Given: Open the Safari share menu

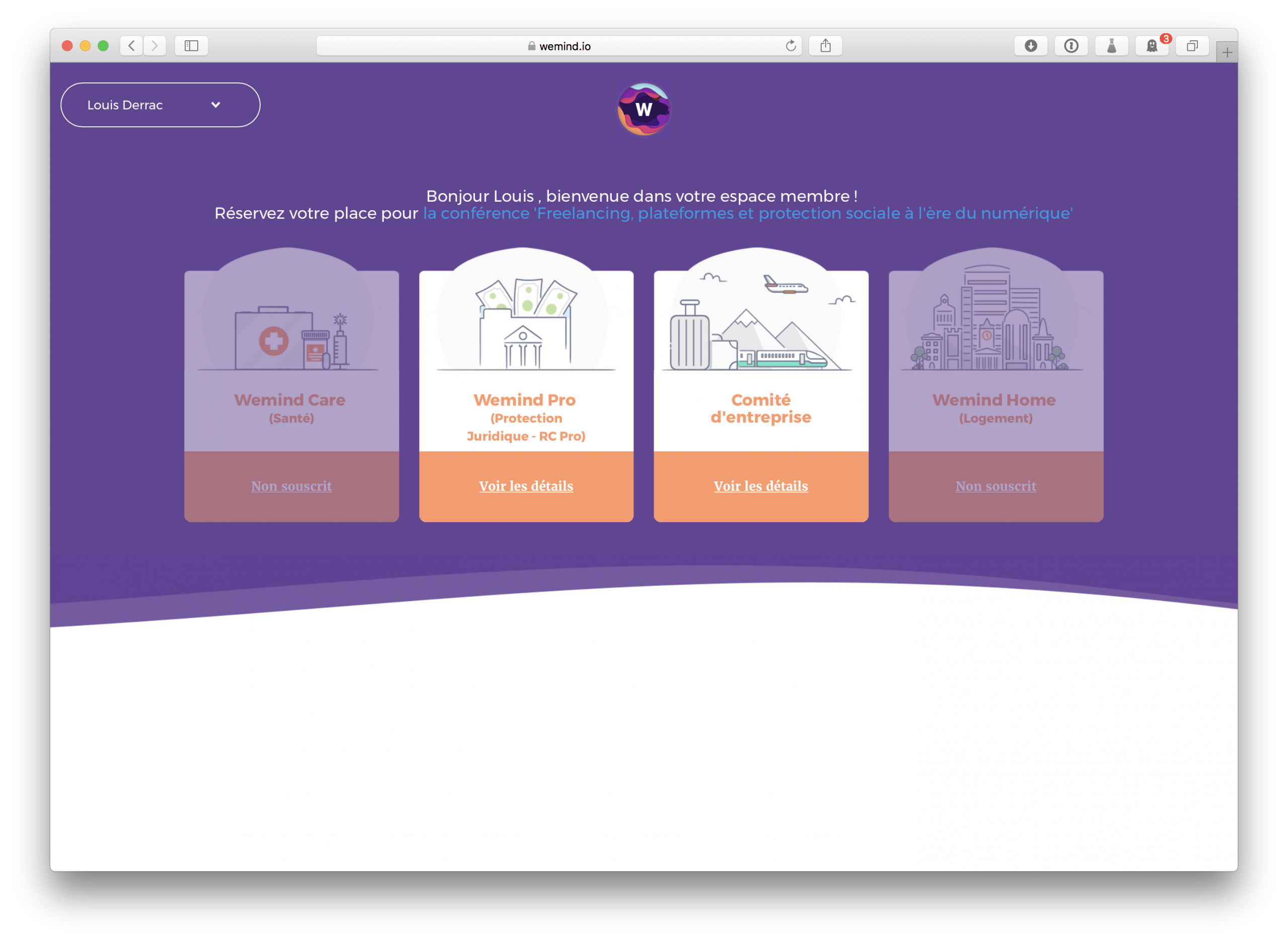Looking at the screenshot, I should 826,46.
